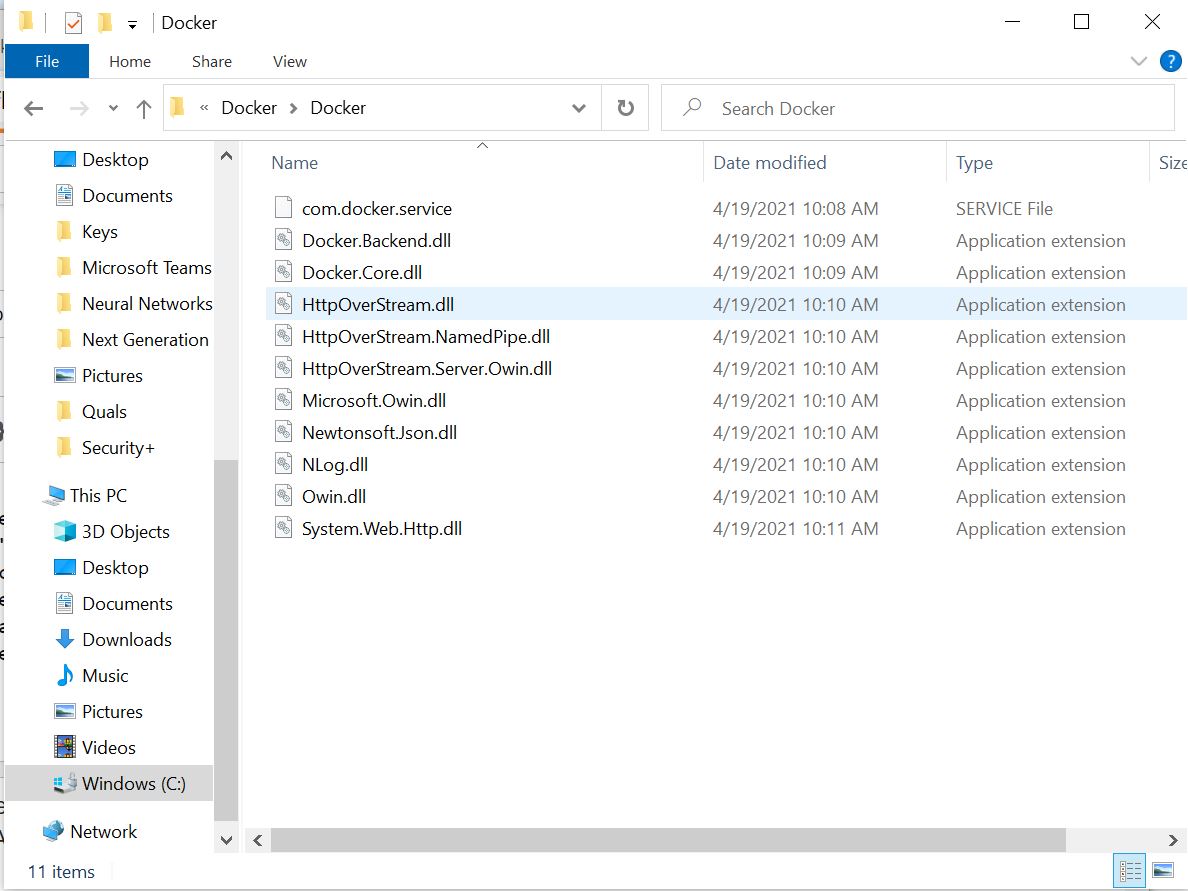Viewport: 1188px width, 891px height.
Task: Select the Newtonsoft.Json.dll file icon
Action: click(283, 432)
